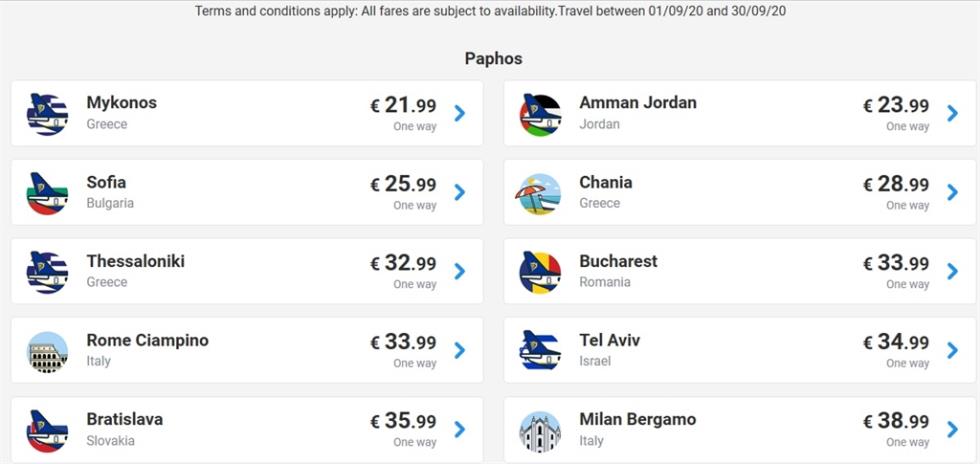Open the Amman Jordan fare chevron arrow
The image size is (980, 464).
(x=952, y=113)
